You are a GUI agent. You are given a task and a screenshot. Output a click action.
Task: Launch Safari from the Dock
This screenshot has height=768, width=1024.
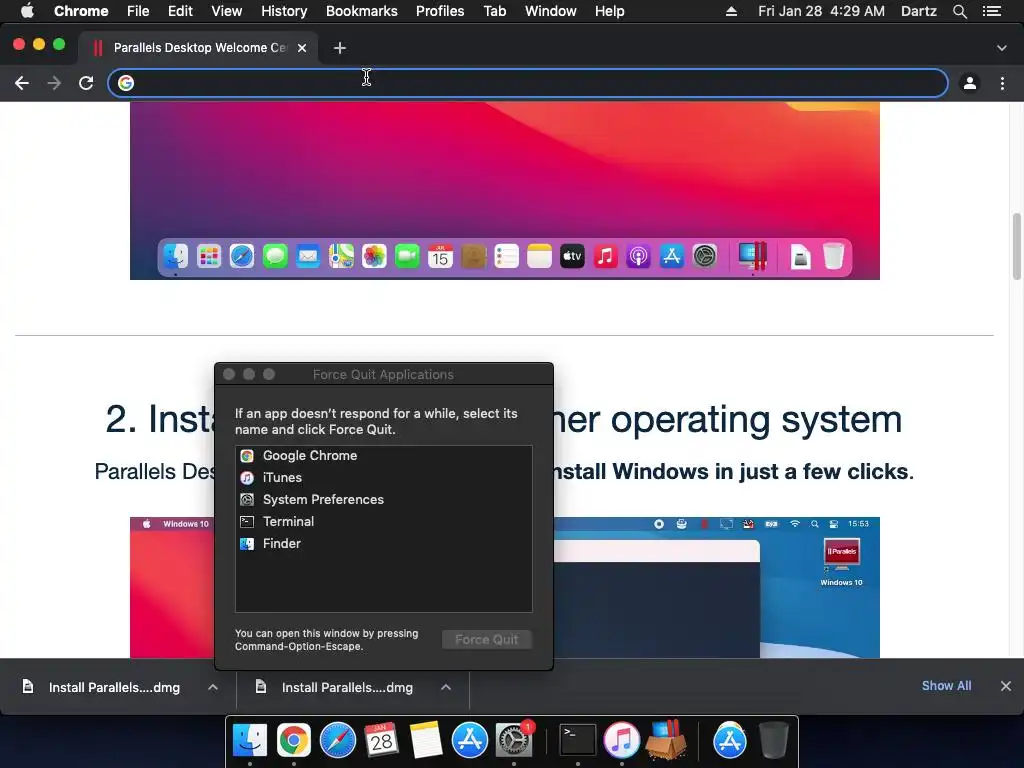click(338, 740)
